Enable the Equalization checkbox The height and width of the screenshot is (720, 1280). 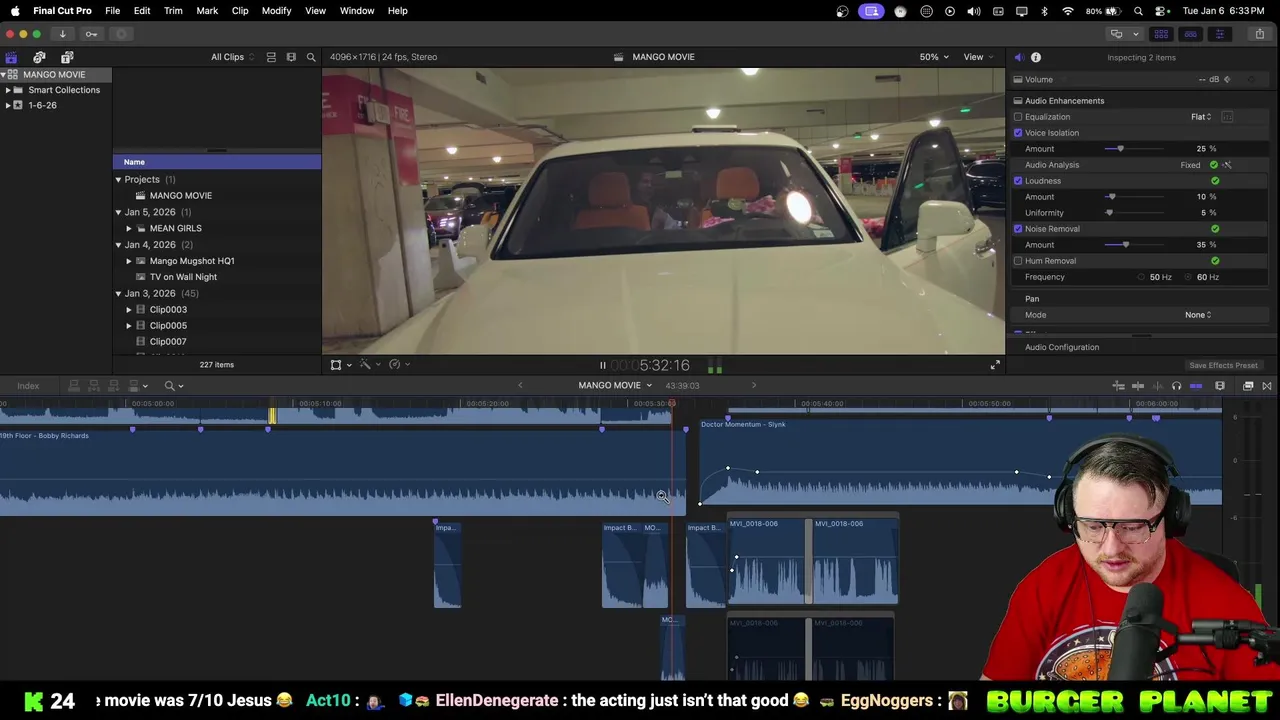1018,117
